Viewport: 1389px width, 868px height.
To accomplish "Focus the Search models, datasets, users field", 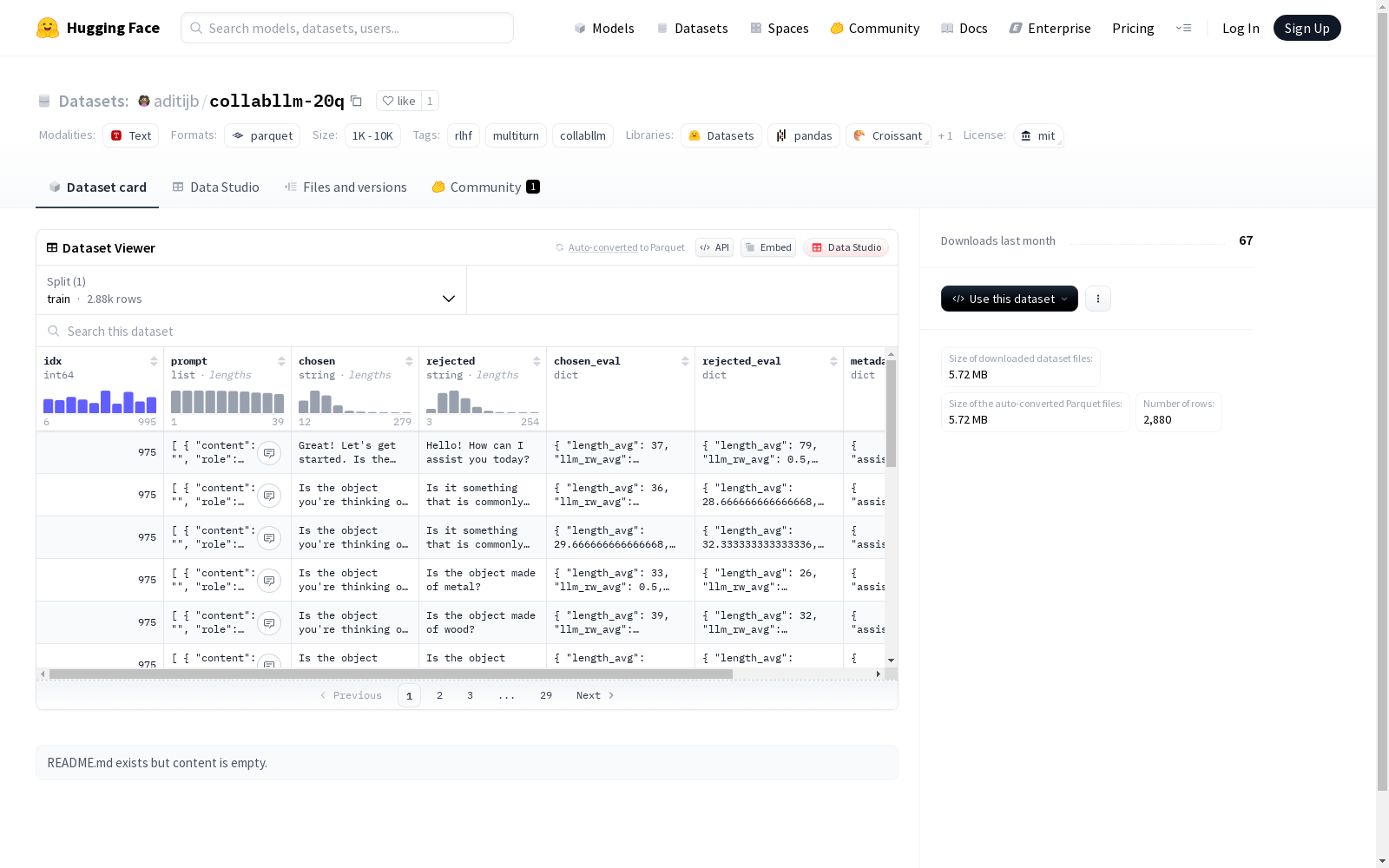I will coord(347,28).
